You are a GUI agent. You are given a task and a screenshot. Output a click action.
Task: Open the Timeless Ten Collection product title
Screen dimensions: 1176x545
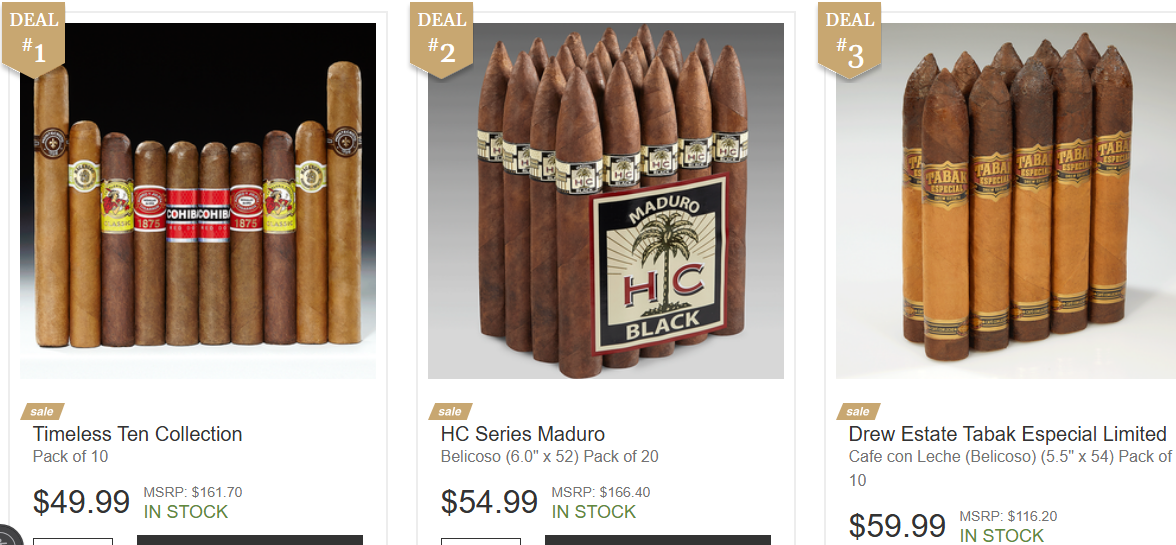click(x=137, y=434)
